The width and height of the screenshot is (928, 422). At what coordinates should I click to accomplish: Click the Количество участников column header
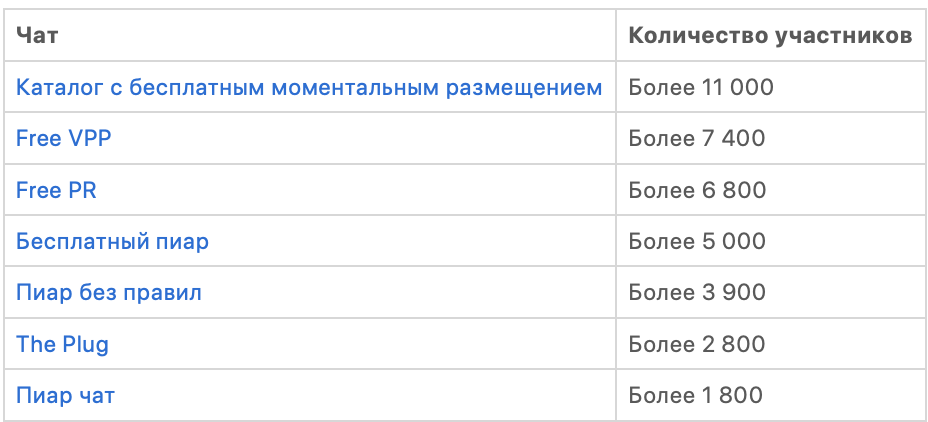click(x=769, y=36)
